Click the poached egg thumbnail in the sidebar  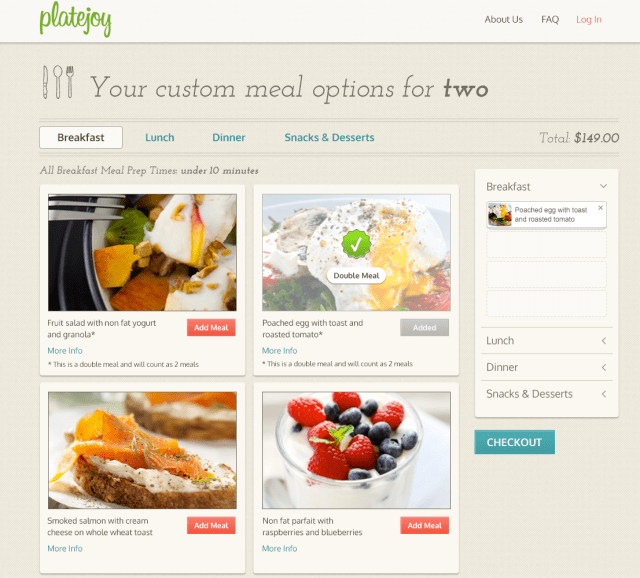[x=500, y=214]
